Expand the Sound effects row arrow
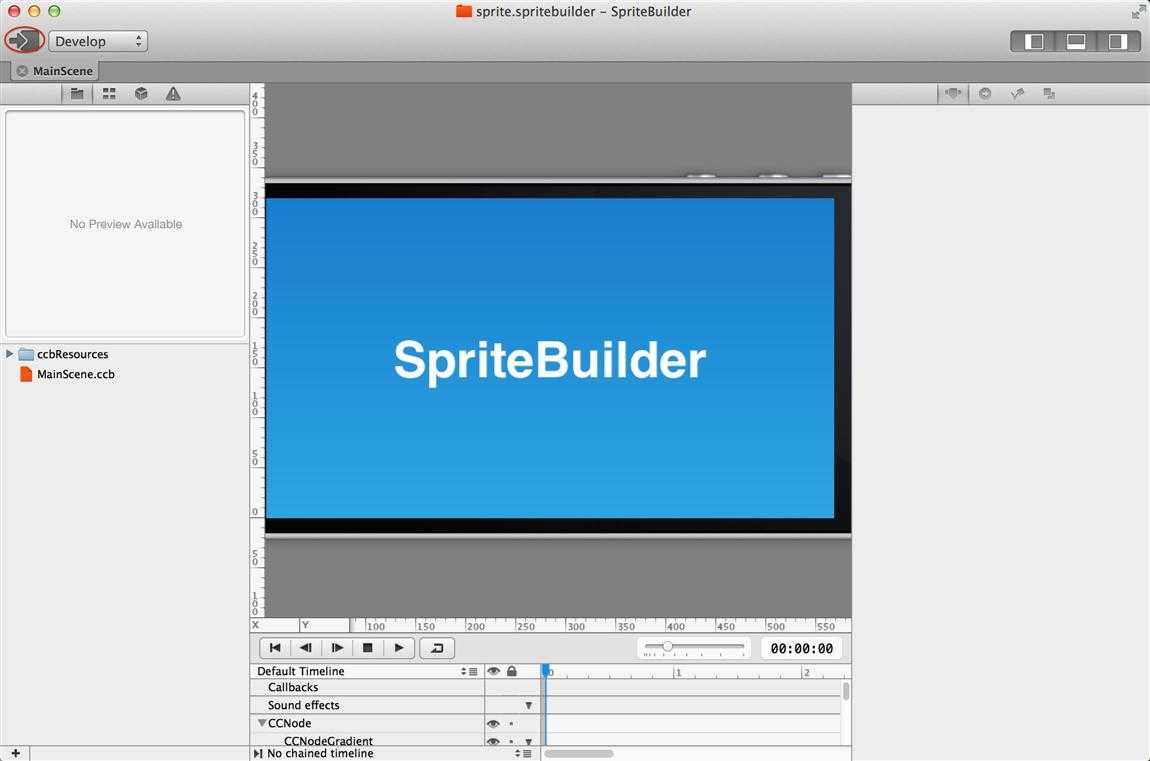Screen dimensions: 1150x761 (x=528, y=705)
